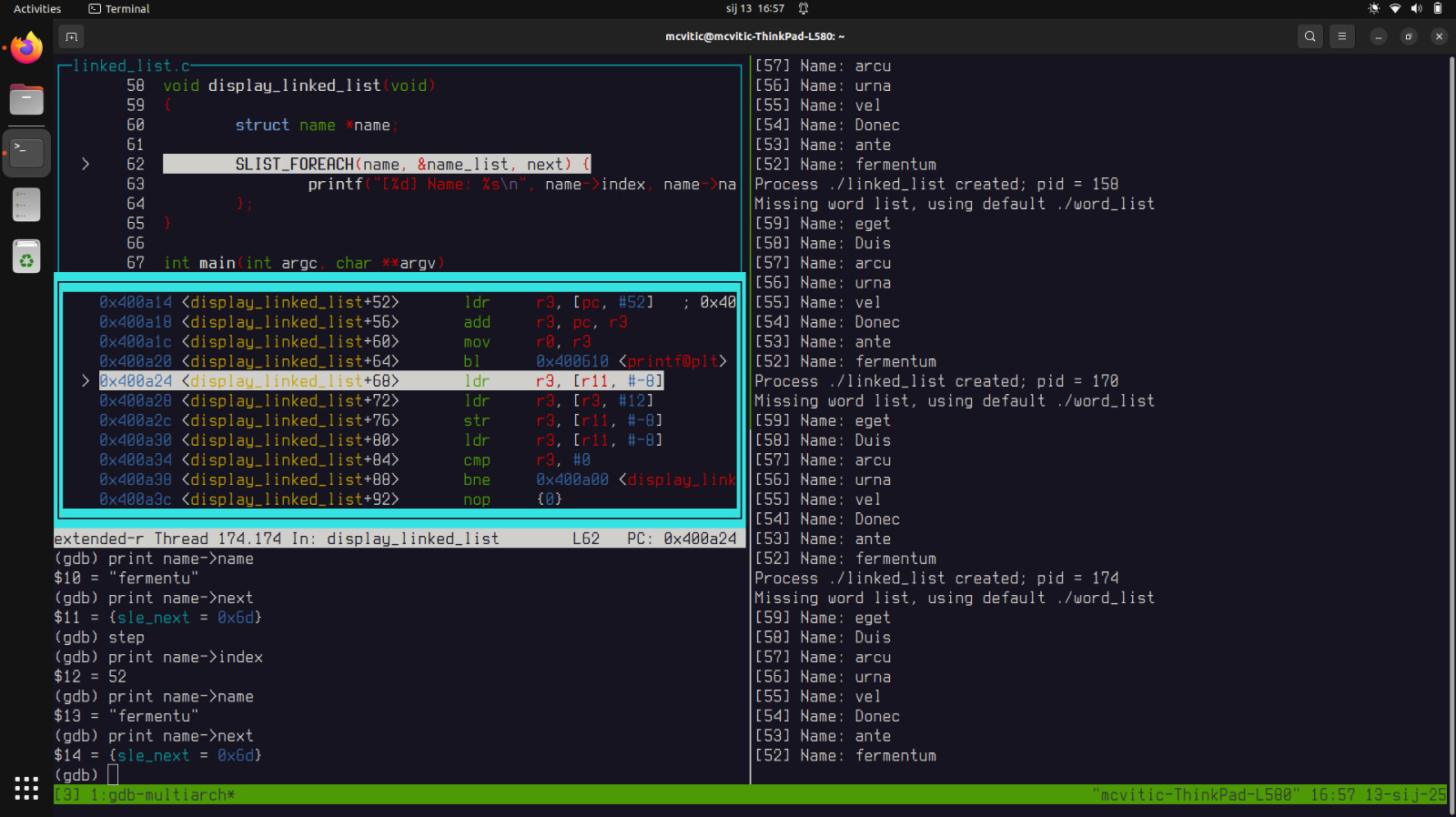Open the Trash from the dock
Image resolution: width=1456 pixels, height=817 pixels.
tap(26, 258)
